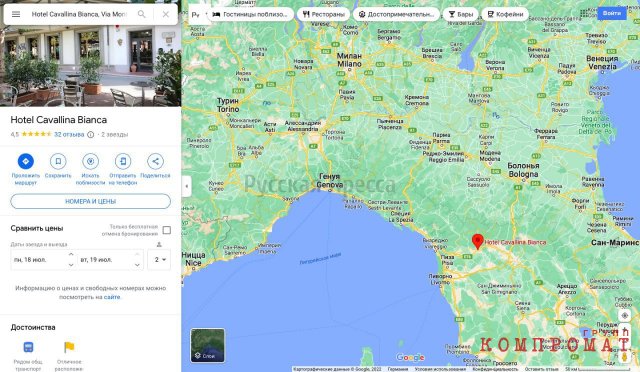Click the Генуя Genova city label
This screenshot has width=640, height=372.
[x=329, y=180]
